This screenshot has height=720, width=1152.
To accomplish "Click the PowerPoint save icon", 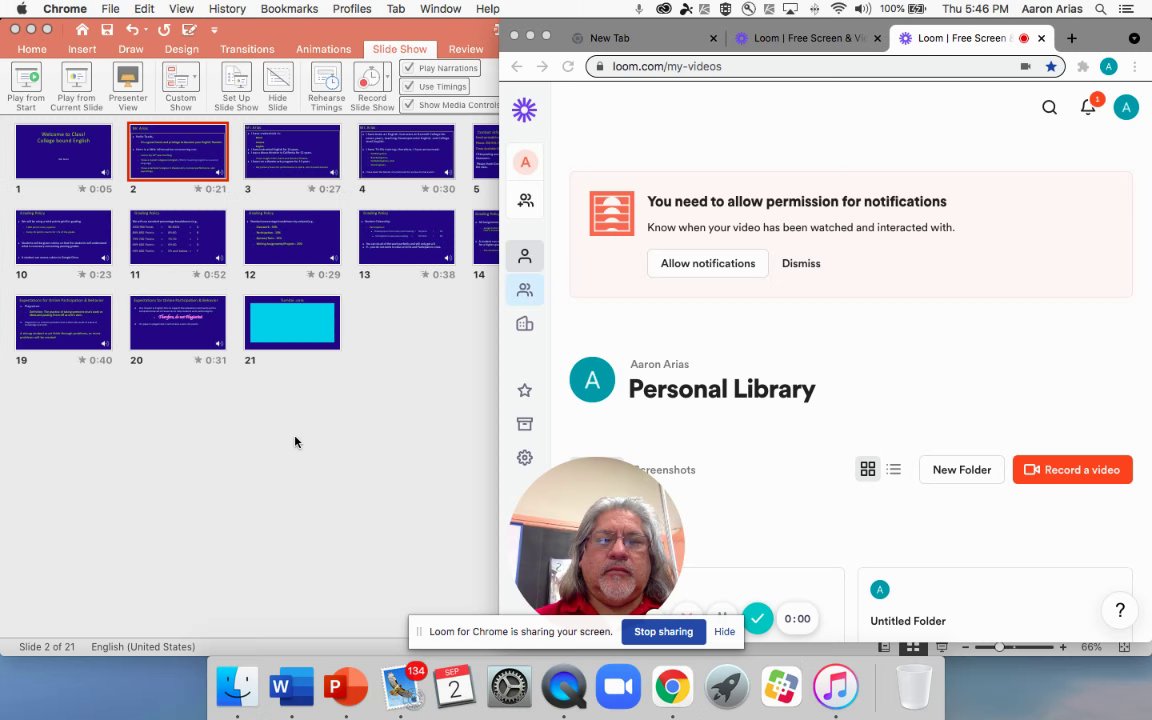I will coord(107,29).
